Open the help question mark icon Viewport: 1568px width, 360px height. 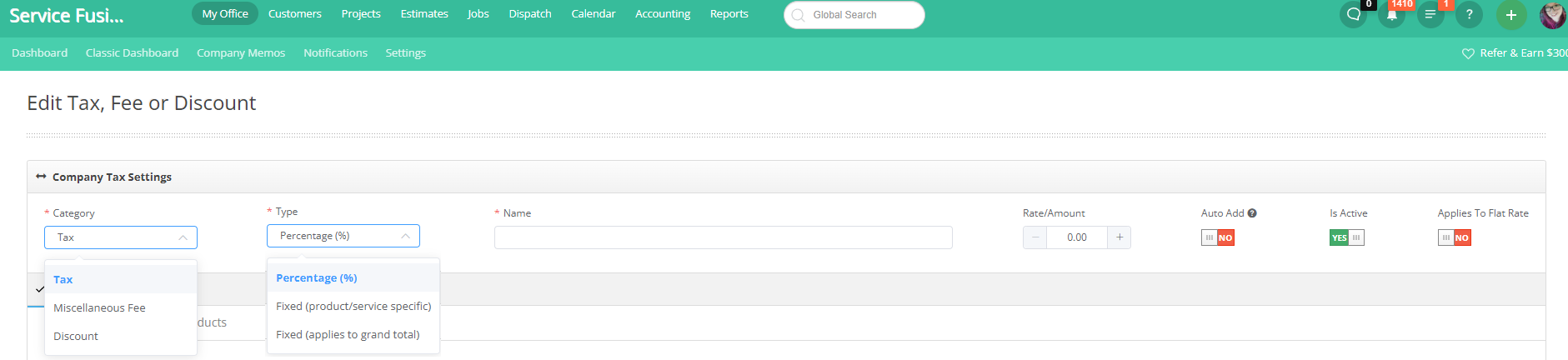(1469, 14)
